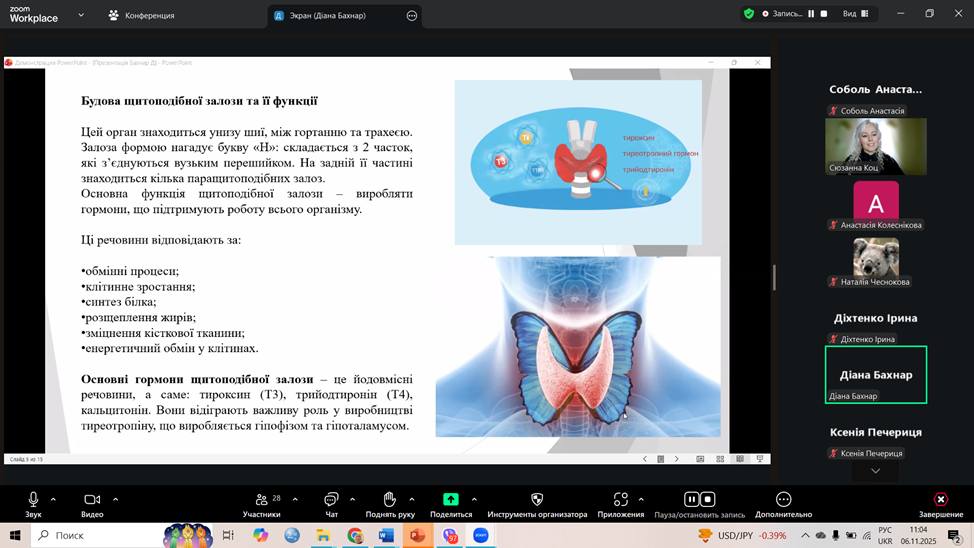Click the Raise Hand (Поднять руку) icon
This screenshot has width=974, height=548.
[389, 500]
